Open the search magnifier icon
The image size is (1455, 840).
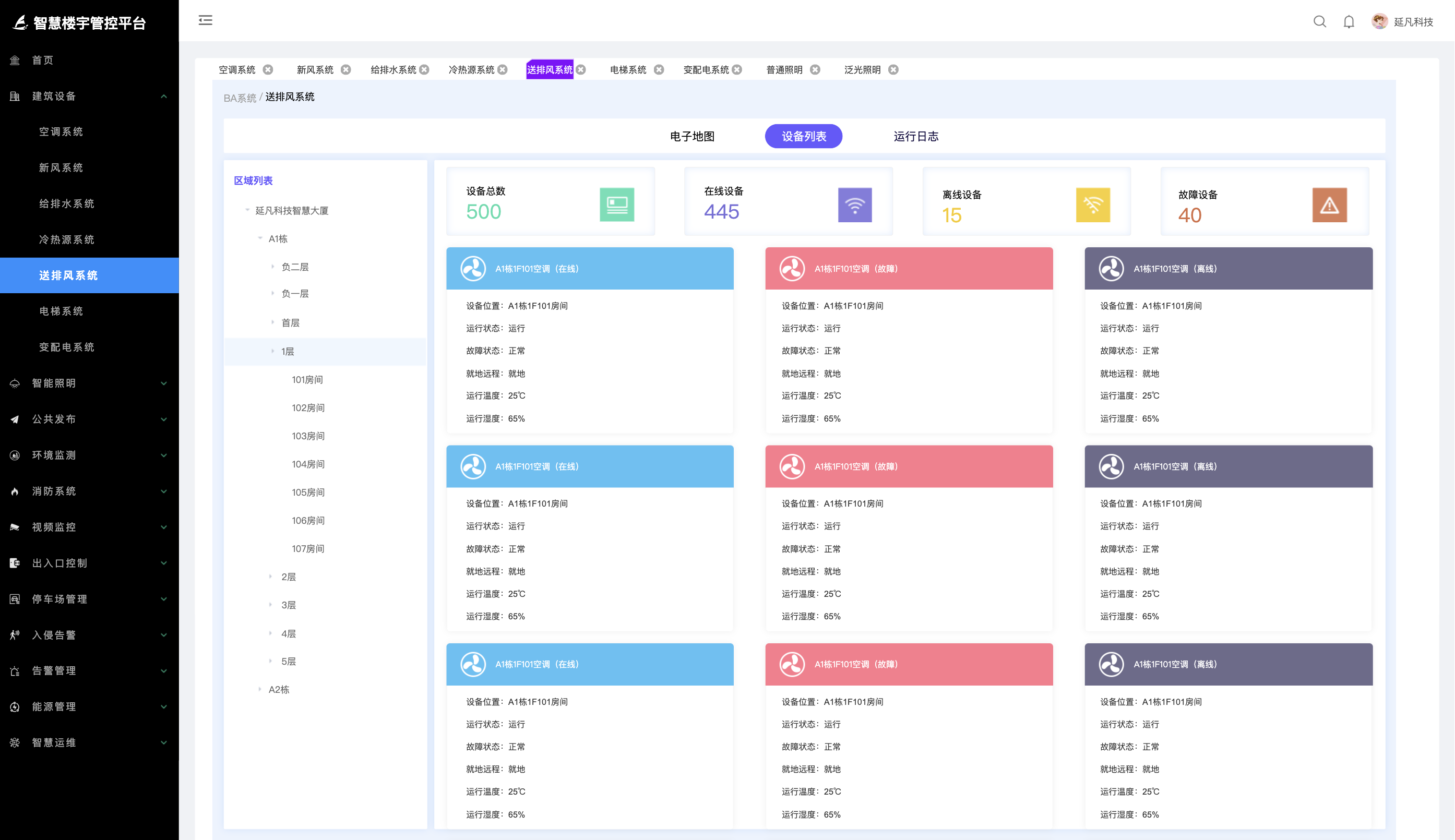coord(1319,22)
